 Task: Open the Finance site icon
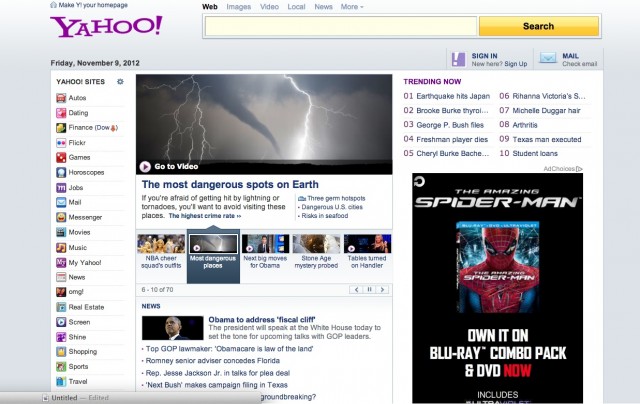[x=61, y=128]
